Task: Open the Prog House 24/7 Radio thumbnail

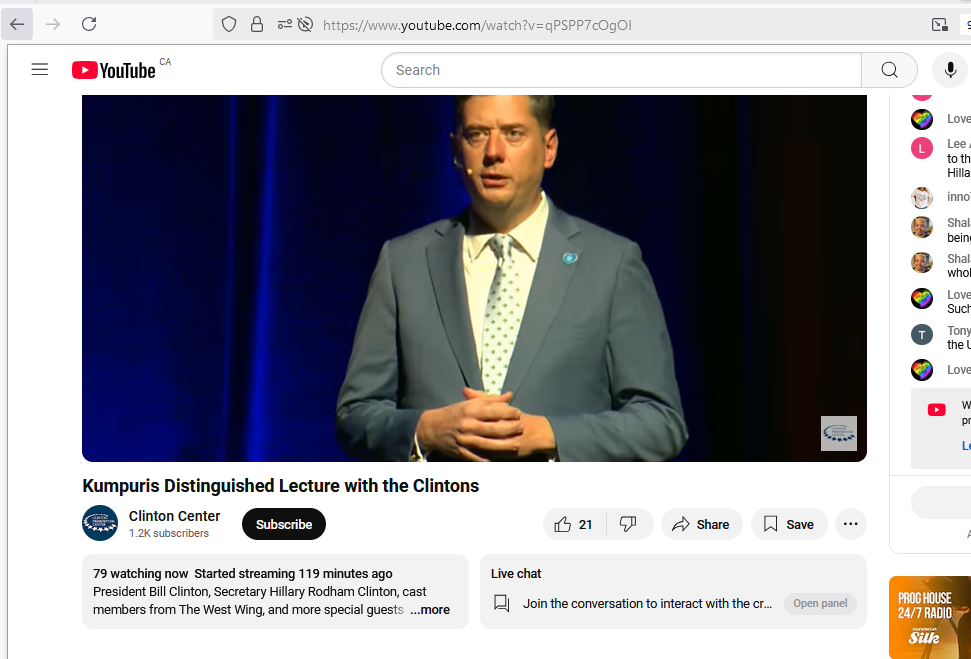Action: (930, 618)
